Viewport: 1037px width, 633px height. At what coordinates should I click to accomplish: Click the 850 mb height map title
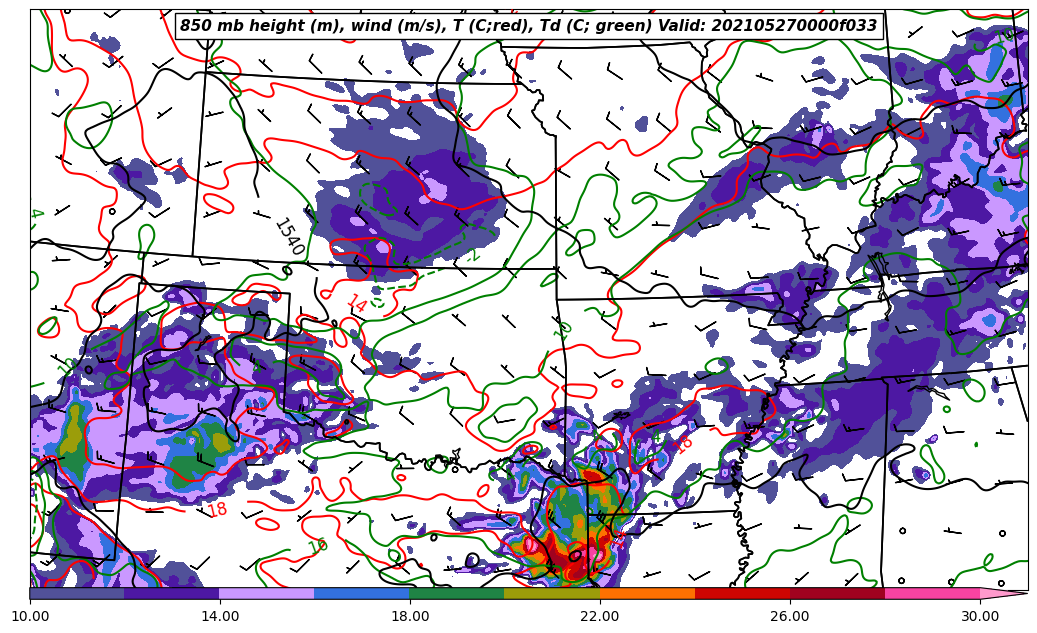tap(528, 26)
